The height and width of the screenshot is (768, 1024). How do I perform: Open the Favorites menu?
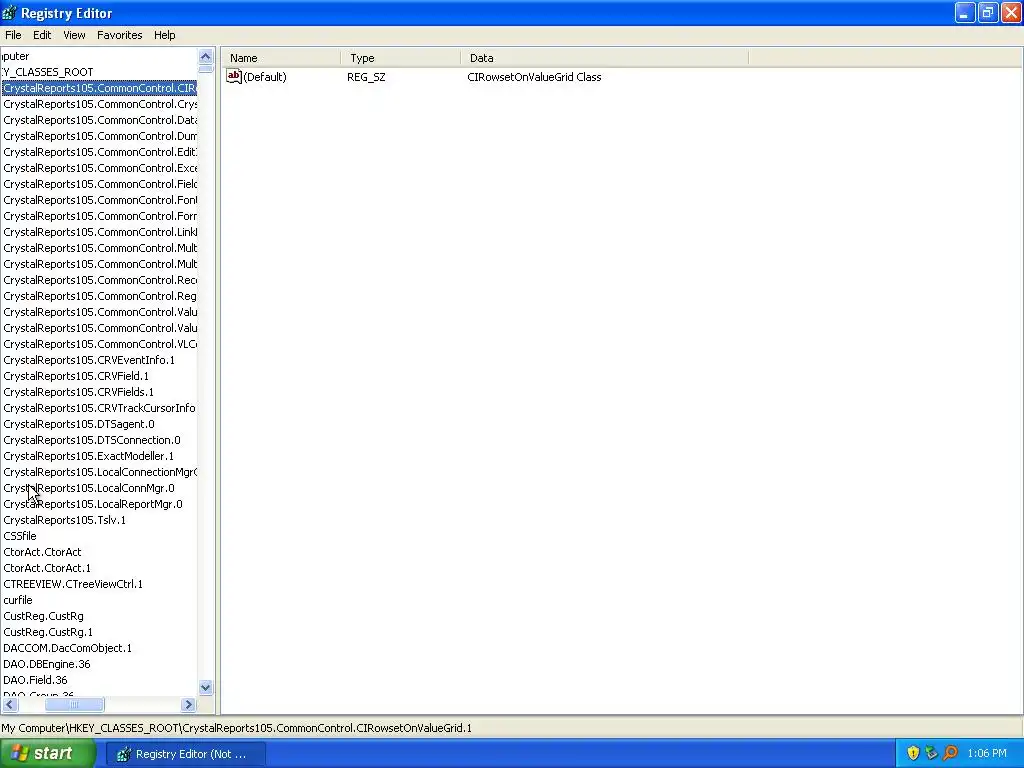click(x=120, y=35)
